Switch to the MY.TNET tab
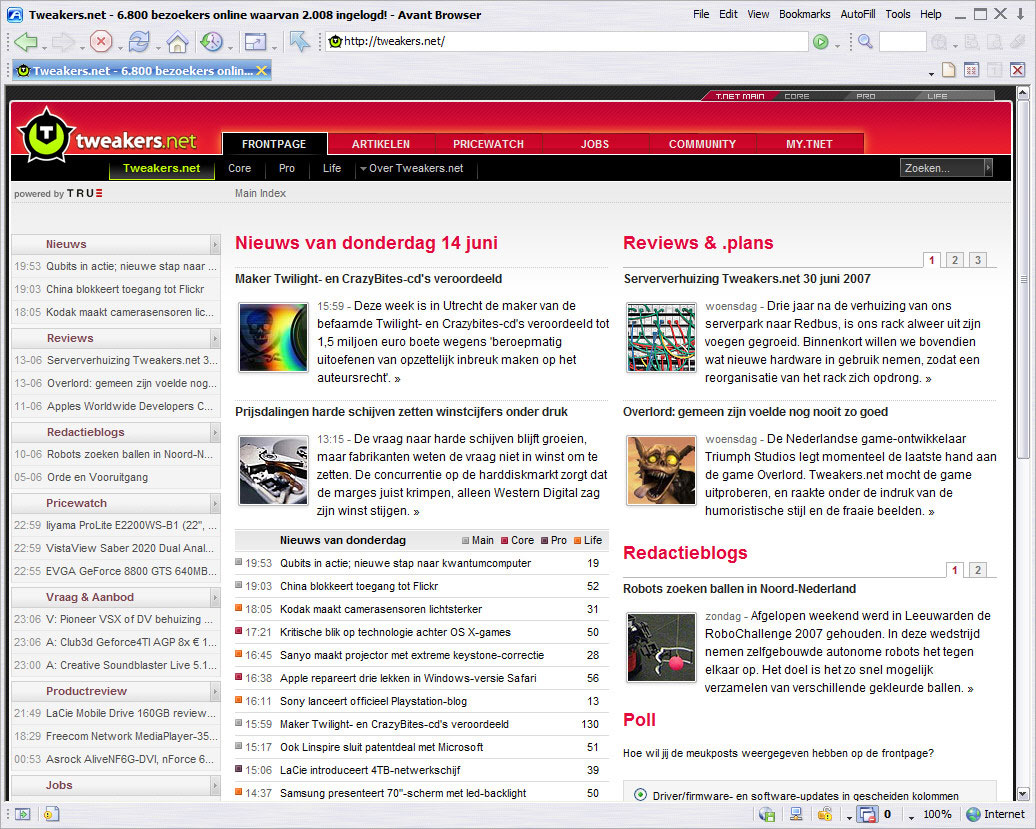 809,144
